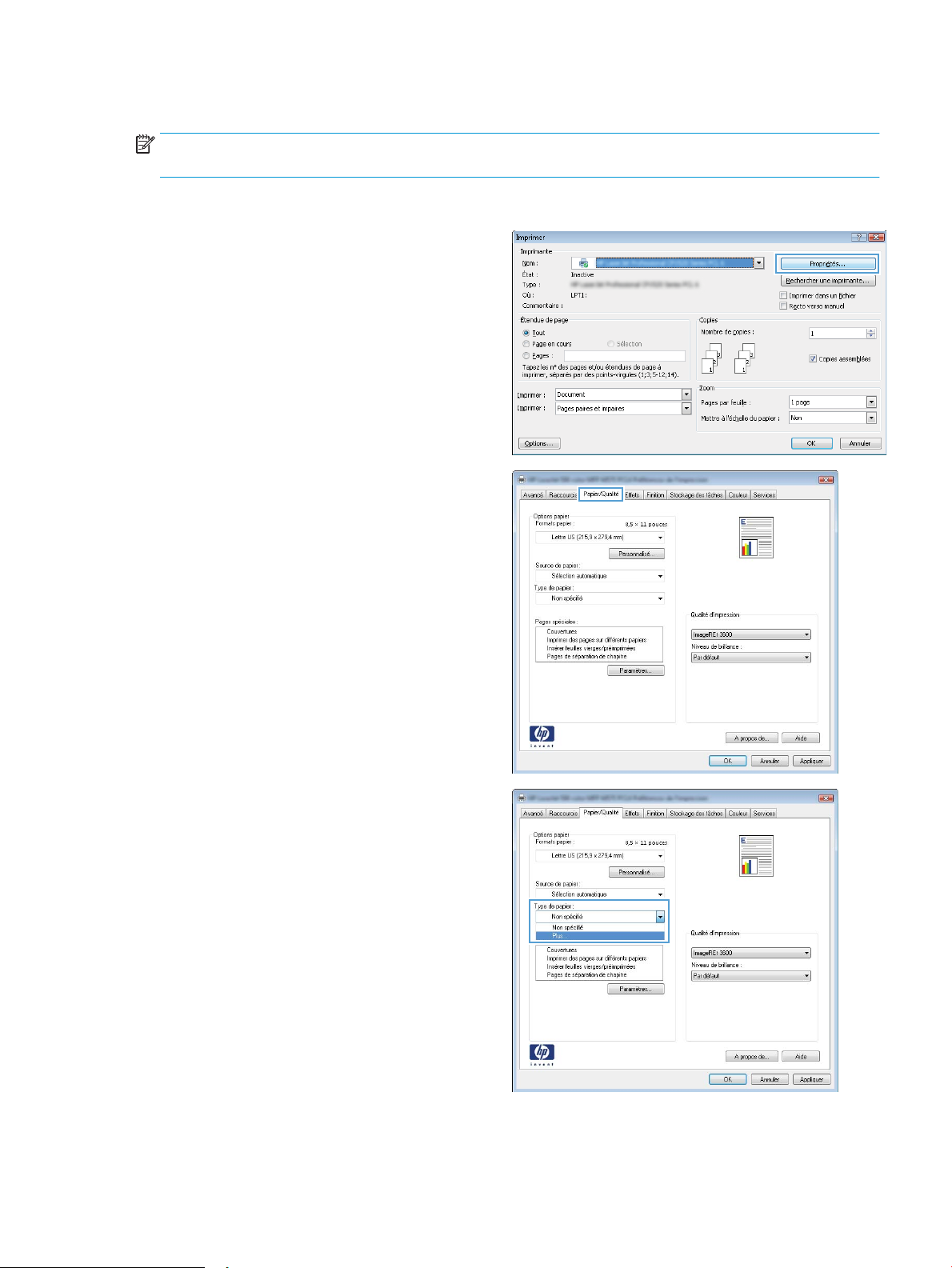Image resolution: width=952 pixels, height=1268 pixels.
Task: Click Rechercher une imprimante... button
Action: 828,281
